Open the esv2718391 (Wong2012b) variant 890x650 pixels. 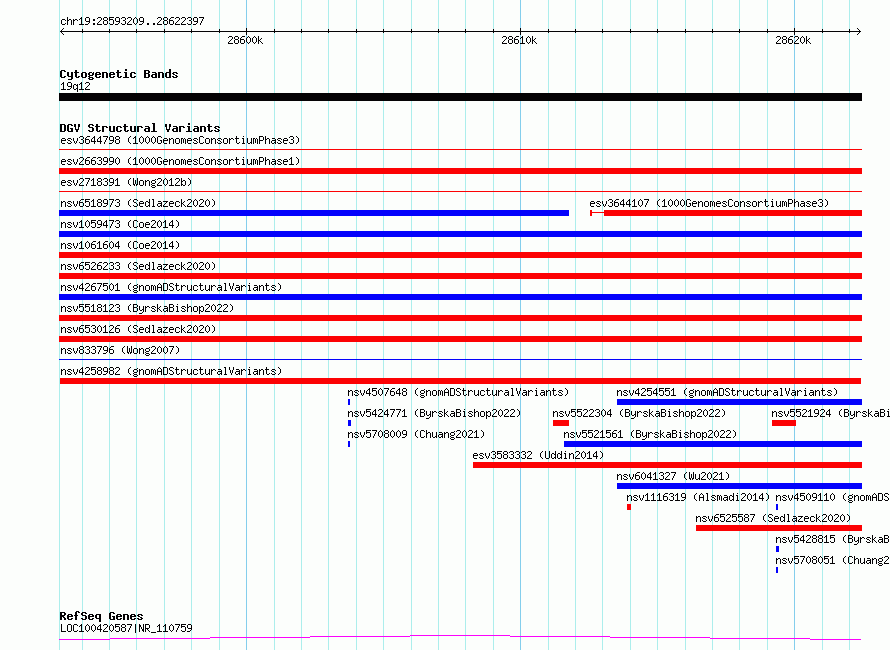[126, 182]
